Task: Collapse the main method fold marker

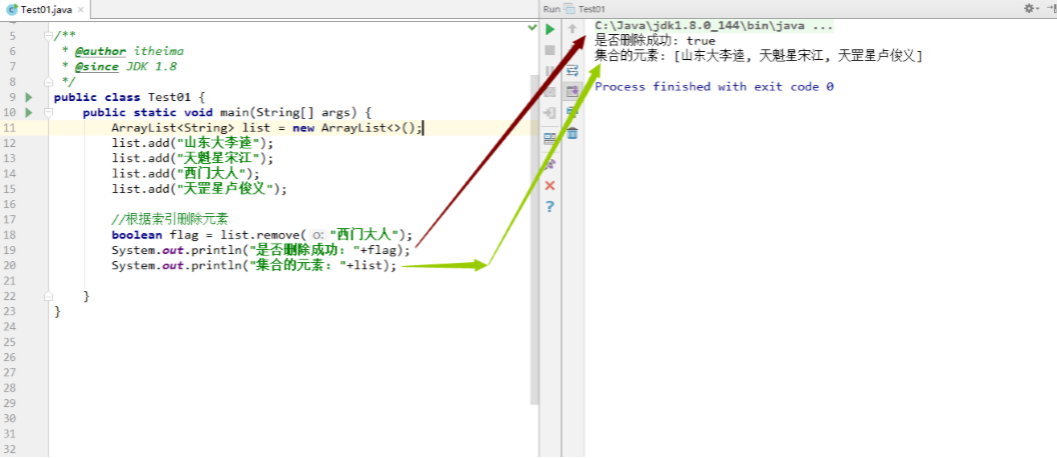Action: pos(48,112)
